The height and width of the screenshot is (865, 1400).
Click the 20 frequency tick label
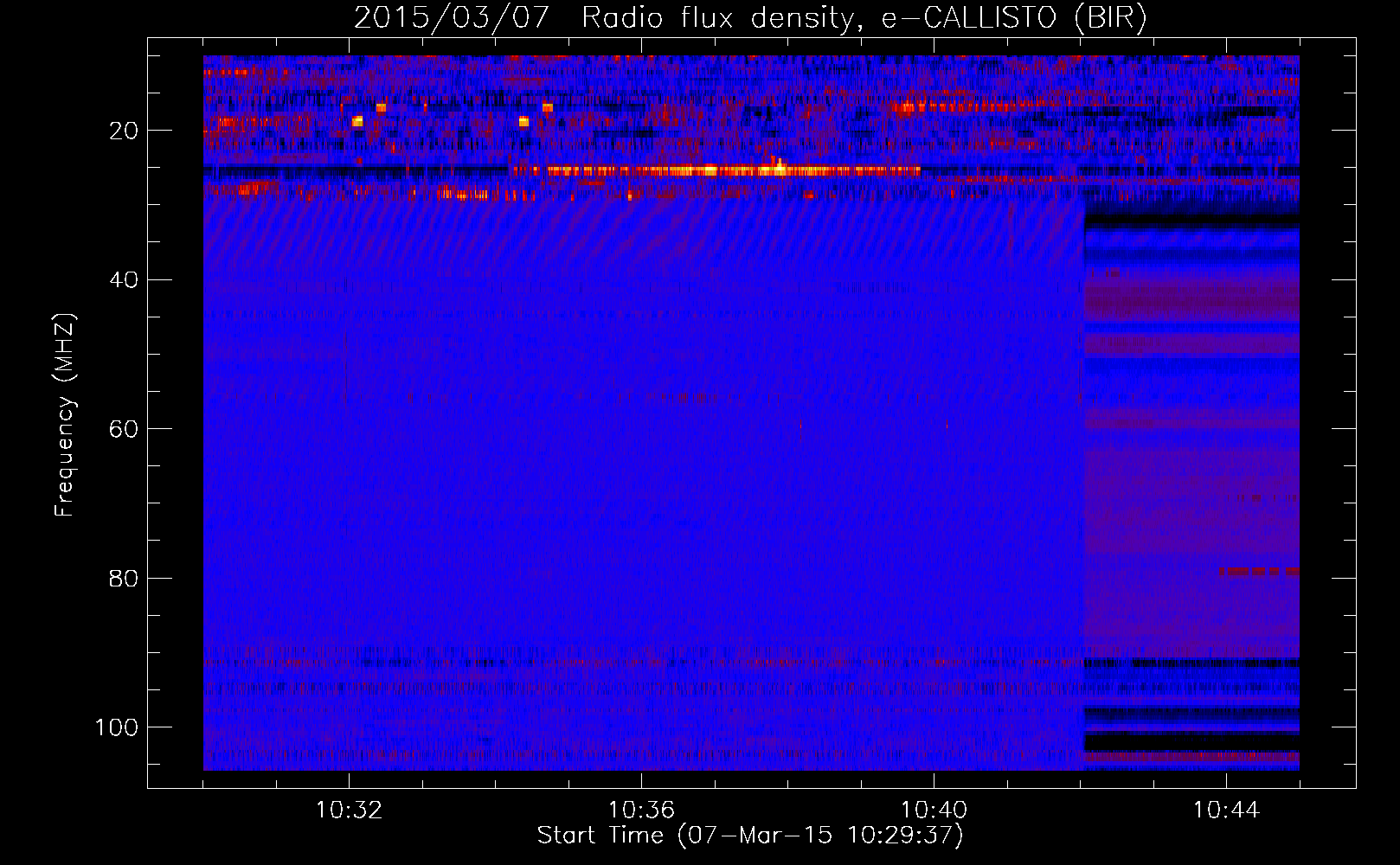124,131
